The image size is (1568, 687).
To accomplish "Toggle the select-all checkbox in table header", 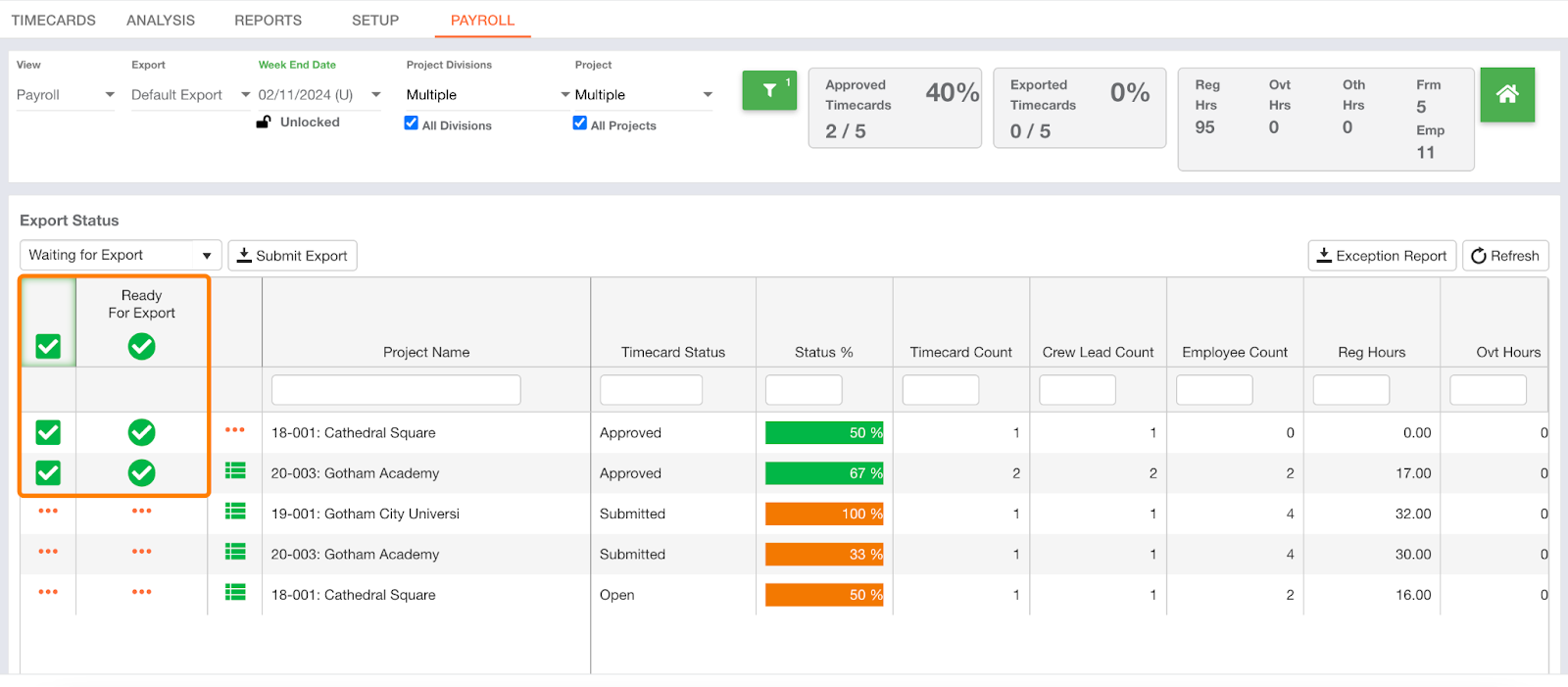I will [x=48, y=346].
